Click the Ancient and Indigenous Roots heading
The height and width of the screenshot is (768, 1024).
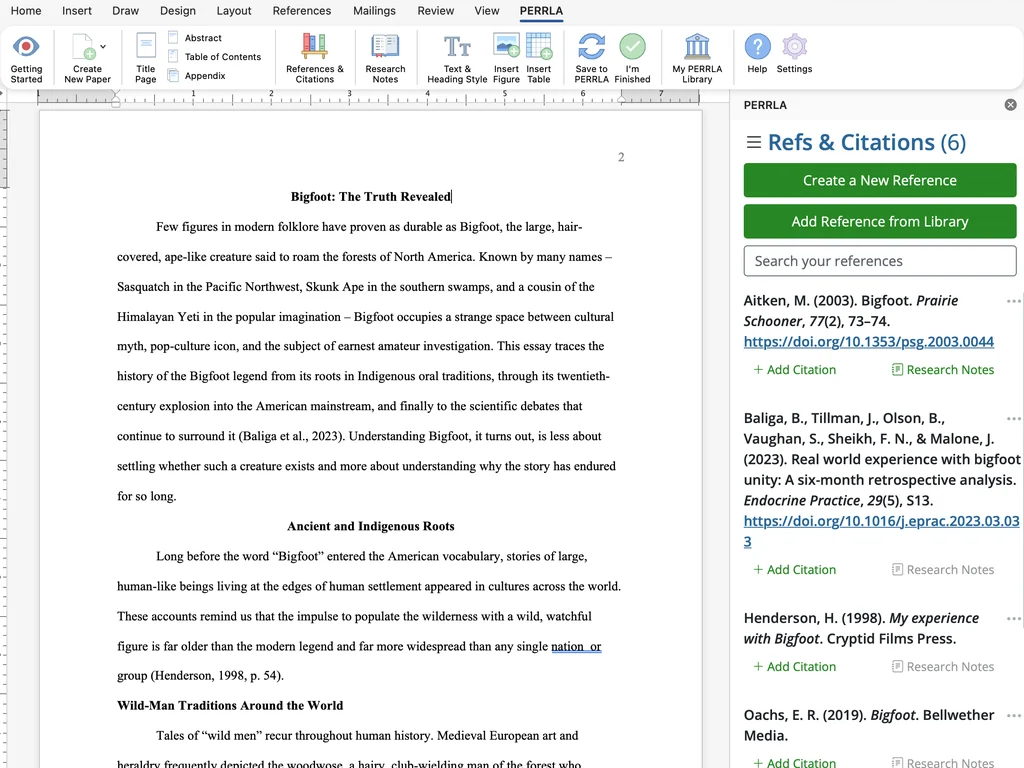pyautogui.click(x=370, y=526)
